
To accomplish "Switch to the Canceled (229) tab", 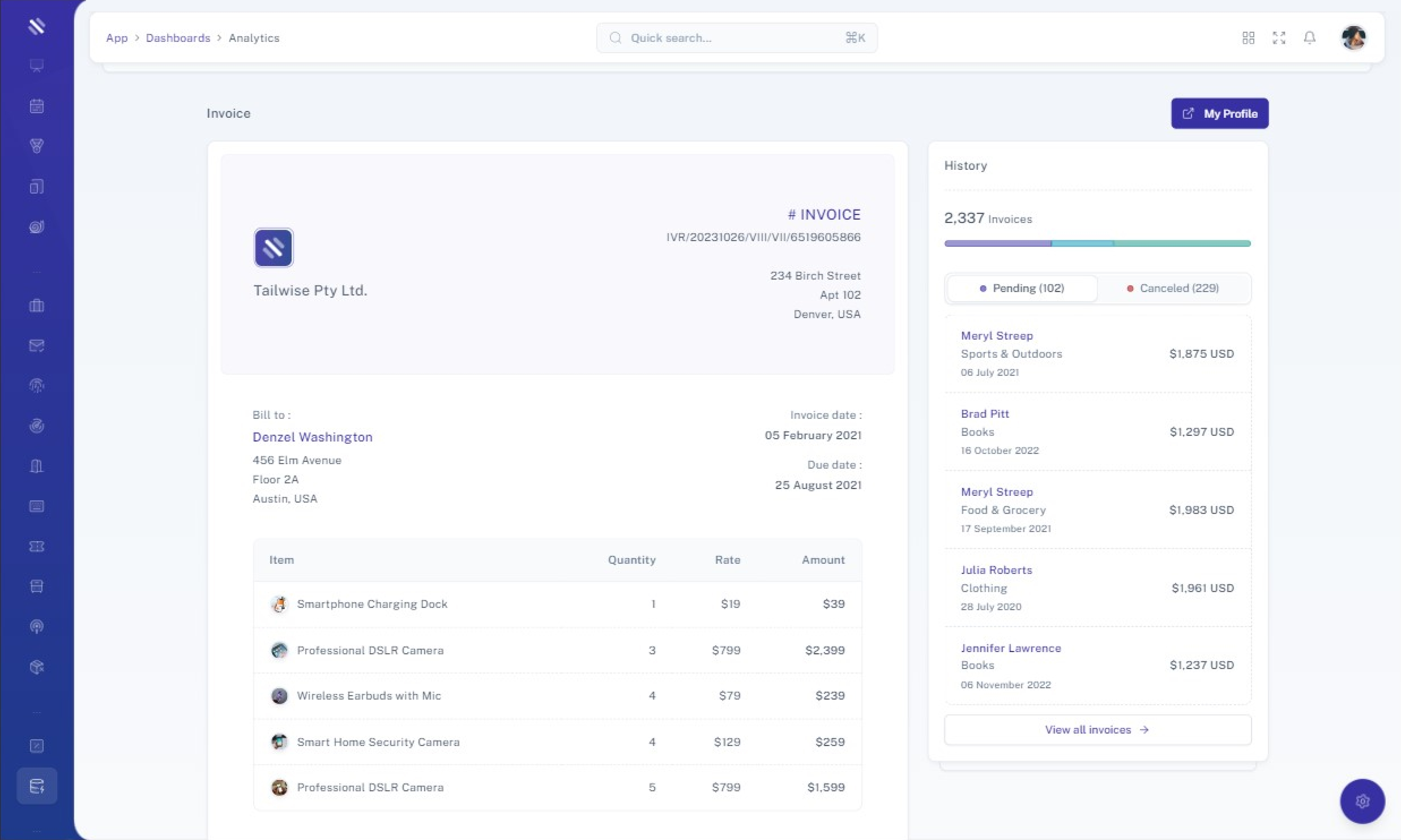I will (x=1173, y=288).
